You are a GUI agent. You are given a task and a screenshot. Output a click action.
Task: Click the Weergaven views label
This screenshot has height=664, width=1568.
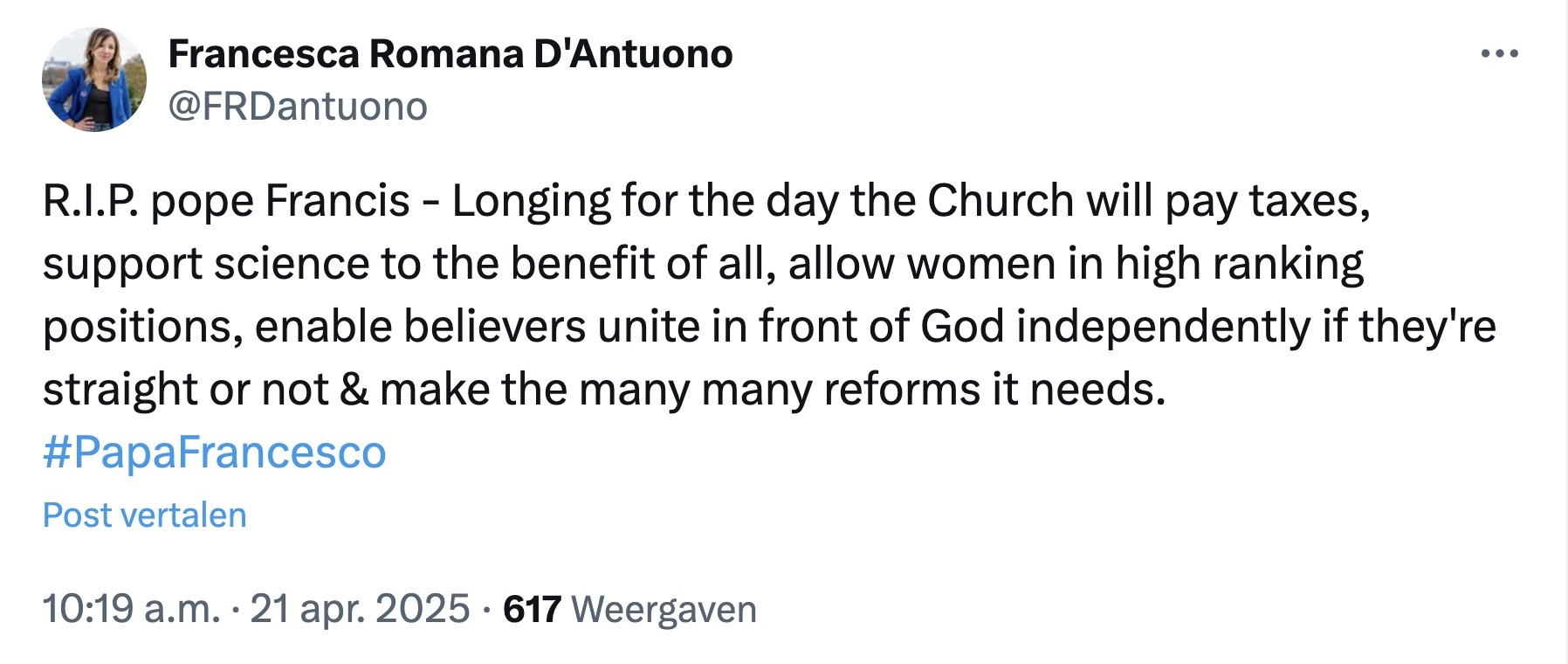(664, 609)
